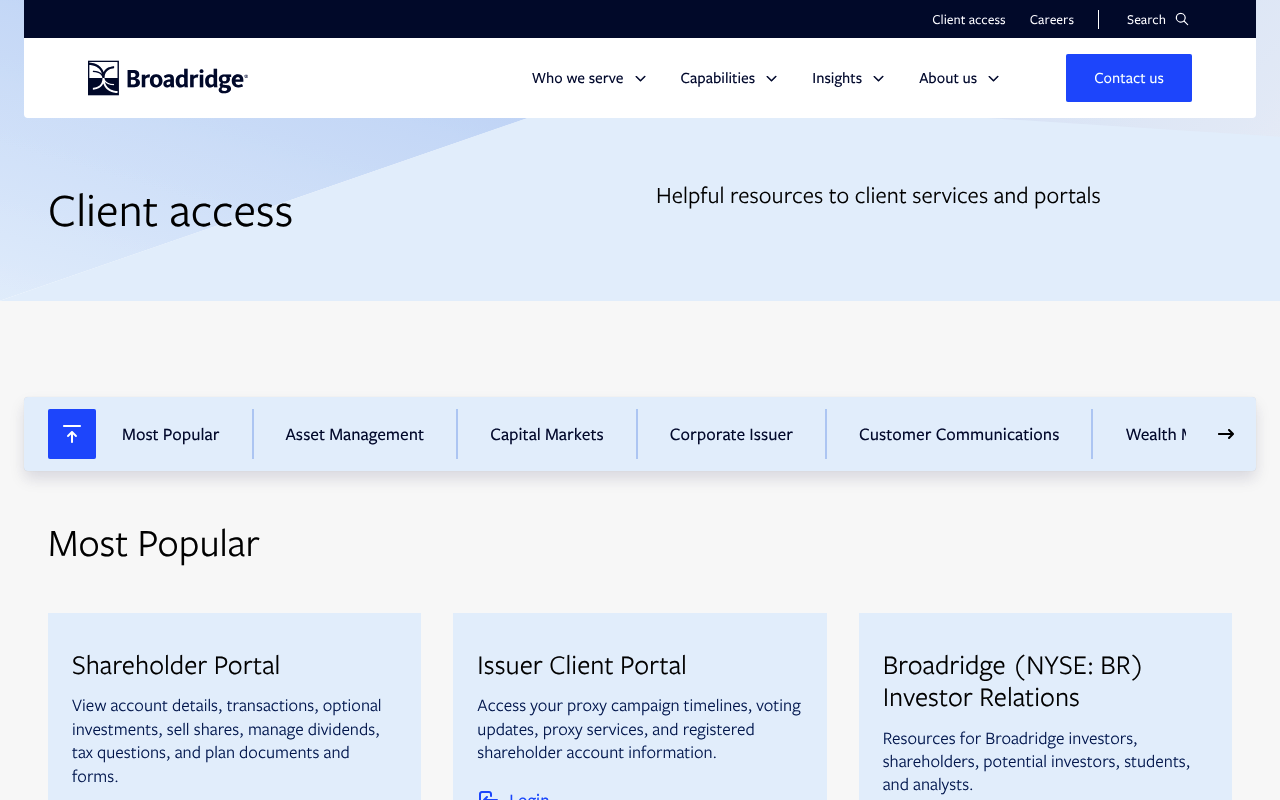
Task: Expand the Who we serve menu
Action: click(589, 78)
